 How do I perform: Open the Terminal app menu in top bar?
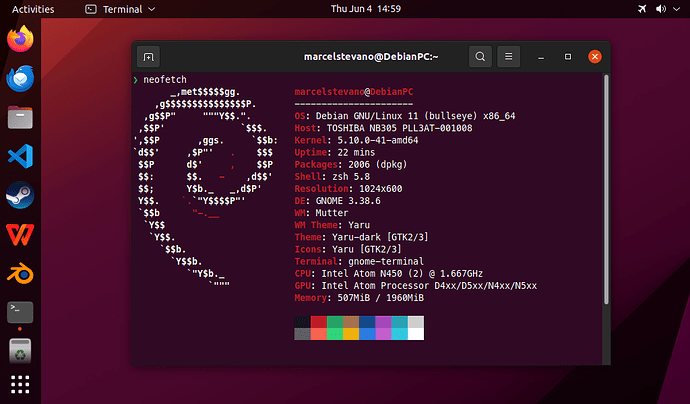pos(120,9)
